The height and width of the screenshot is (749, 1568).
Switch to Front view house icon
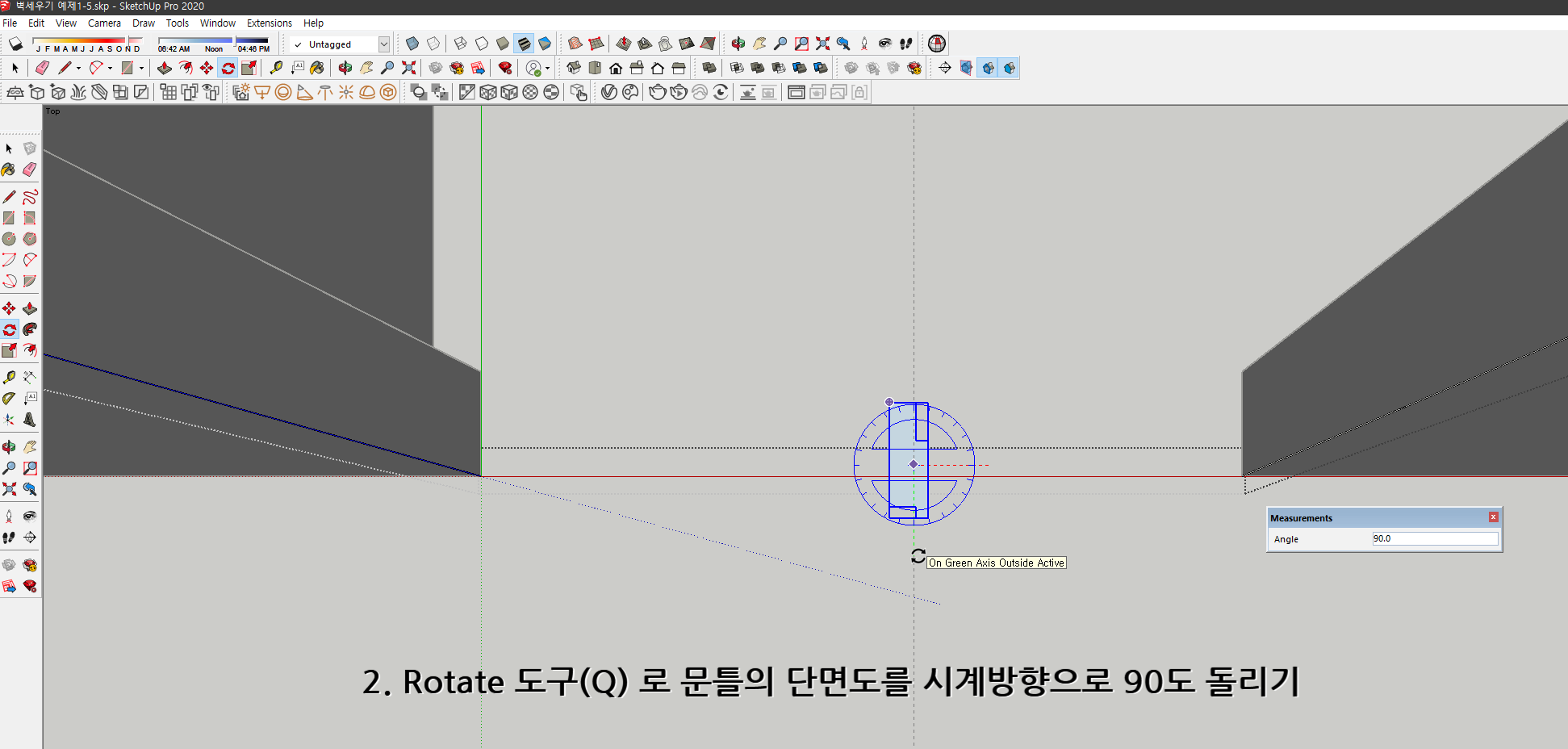[616, 68]
